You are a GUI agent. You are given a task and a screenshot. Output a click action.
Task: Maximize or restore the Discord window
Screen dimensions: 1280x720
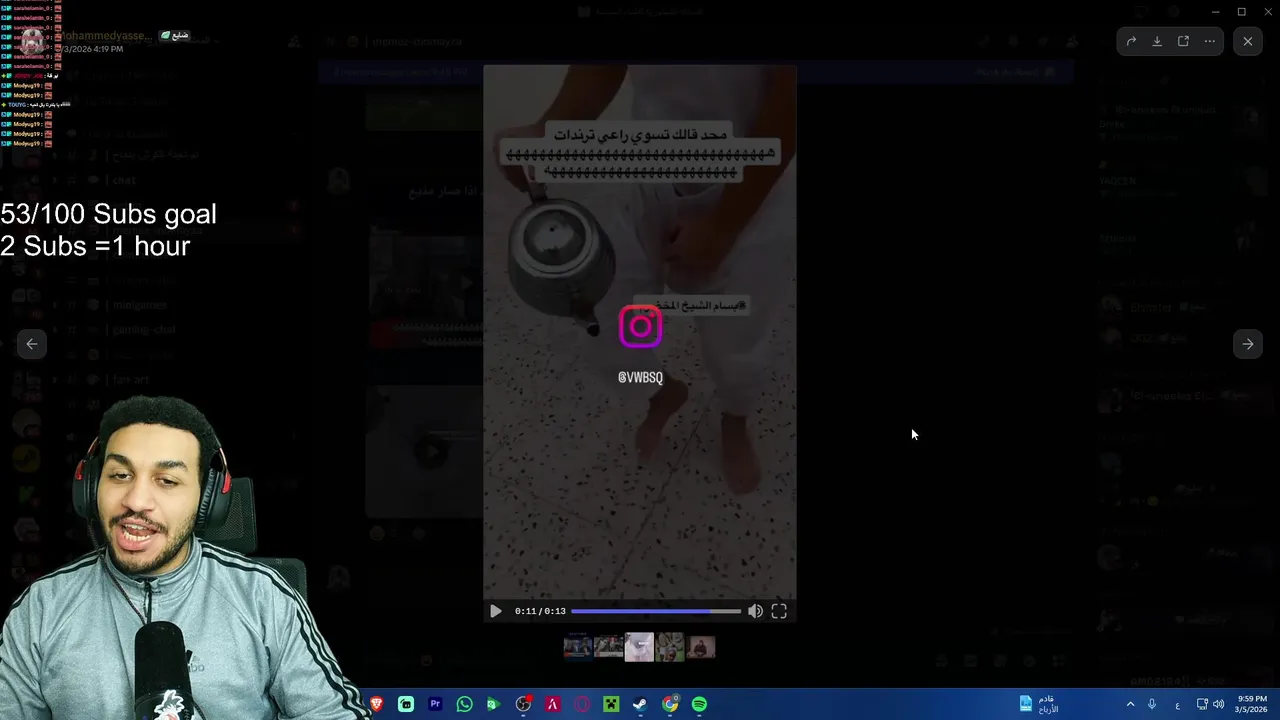(x=1242, y=11)
